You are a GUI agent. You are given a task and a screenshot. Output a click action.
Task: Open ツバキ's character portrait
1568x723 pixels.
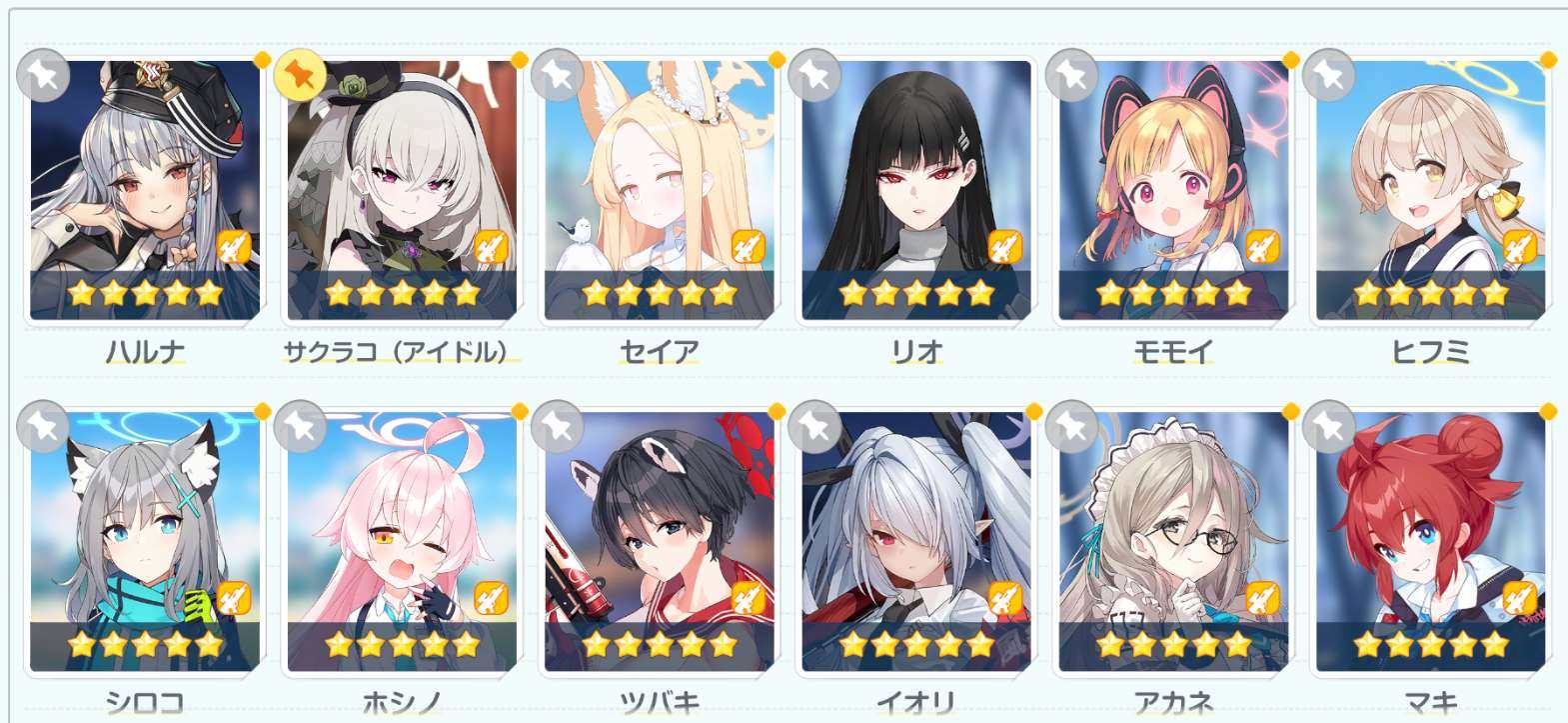point(660,542)
